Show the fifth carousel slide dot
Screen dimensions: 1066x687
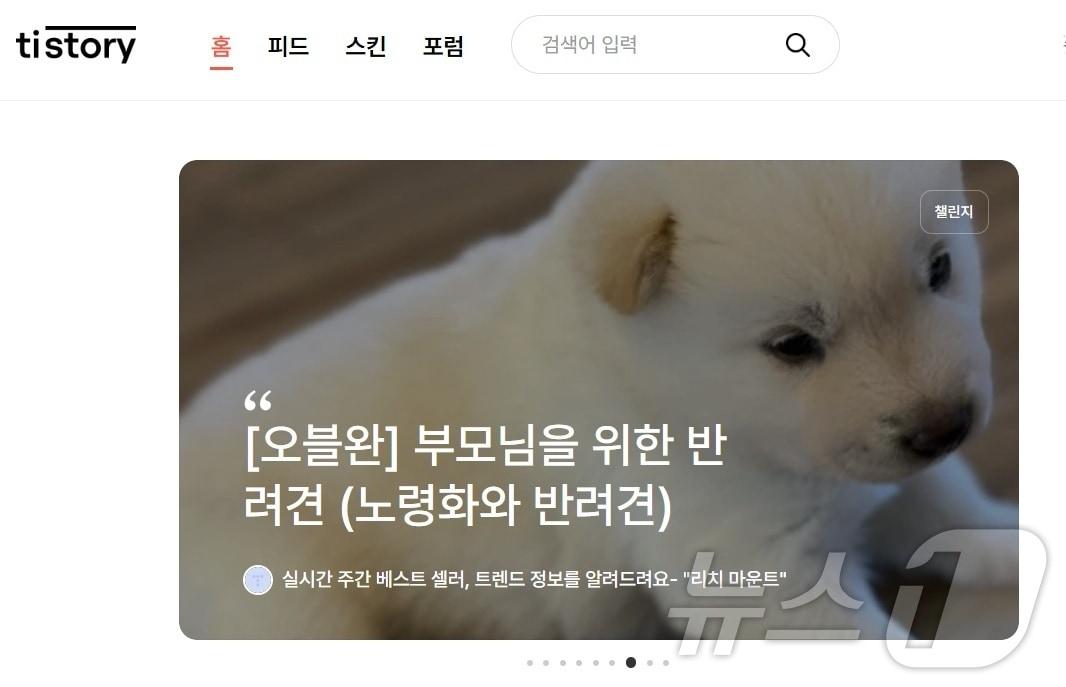596,663
